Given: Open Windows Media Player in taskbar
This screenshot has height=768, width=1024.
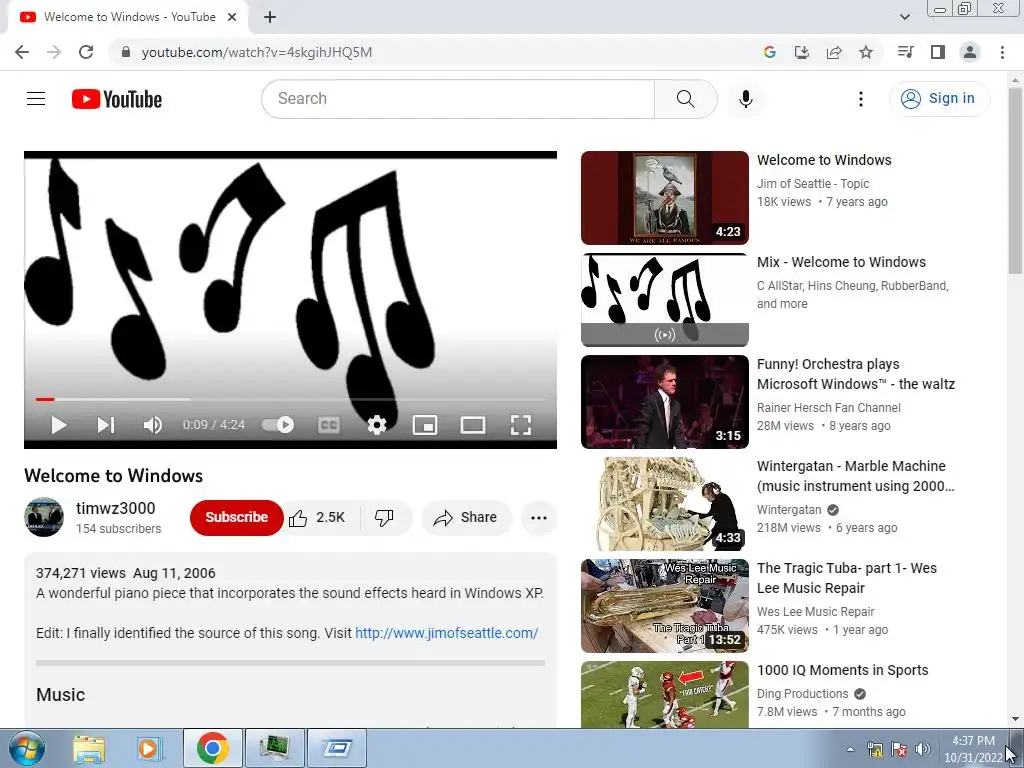Looking at the screenshot, I should click(149, 748).
